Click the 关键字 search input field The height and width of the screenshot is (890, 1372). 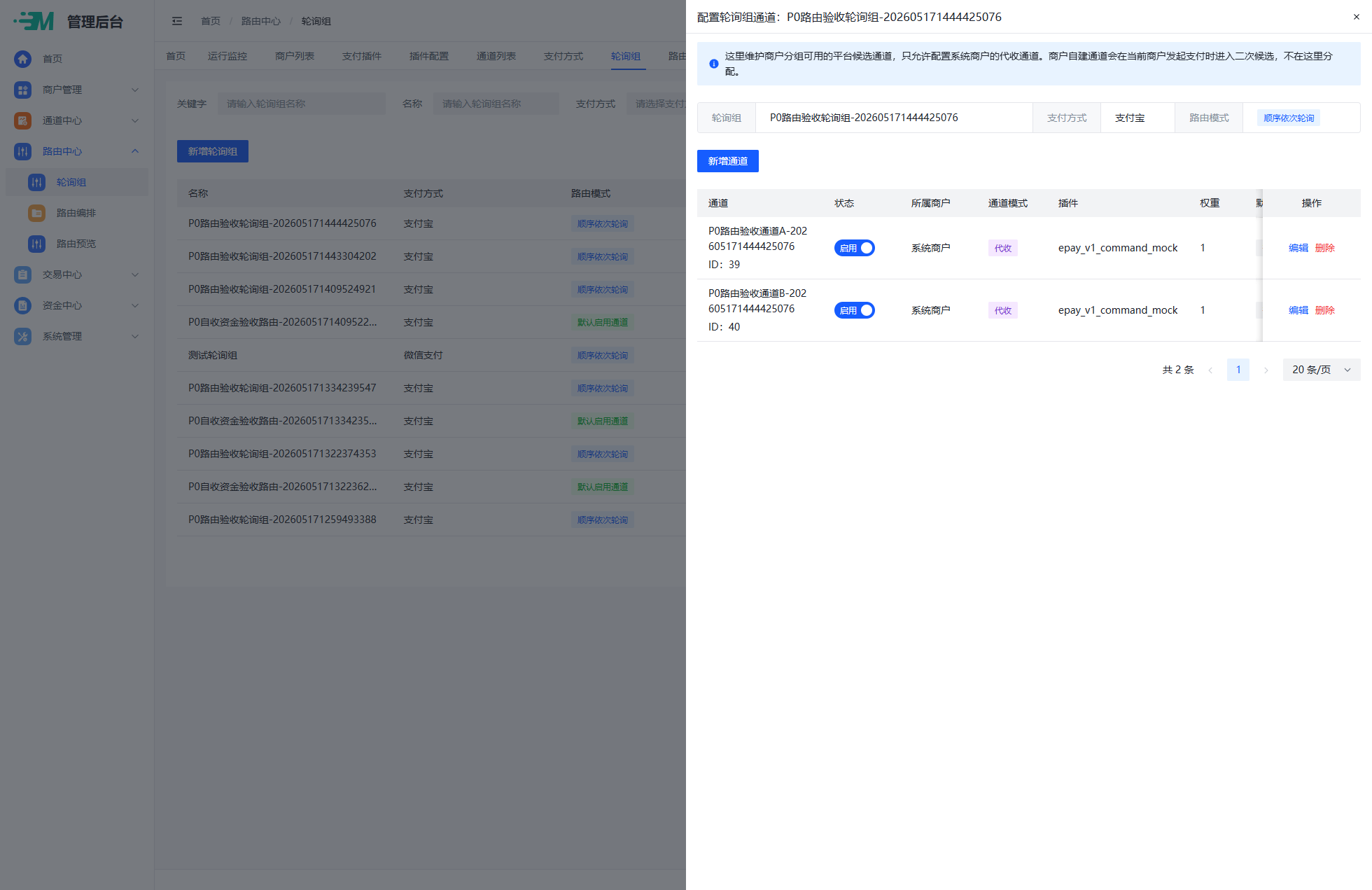(x=302, y=104)
